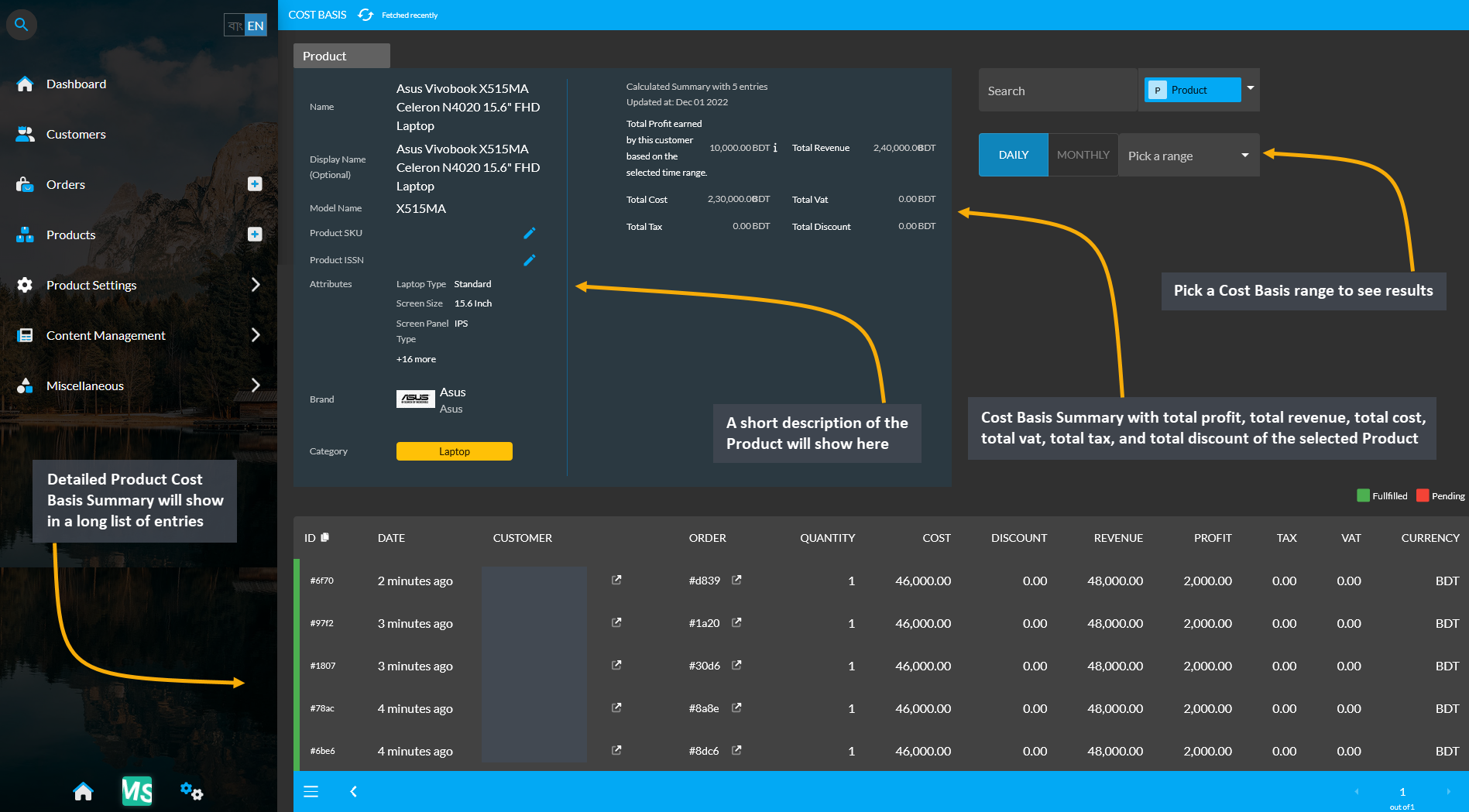Open the Pick a range dropdown
The width and height of the screenshot is (1469, 812).
pyautogui.click(x=1189, y=155)
